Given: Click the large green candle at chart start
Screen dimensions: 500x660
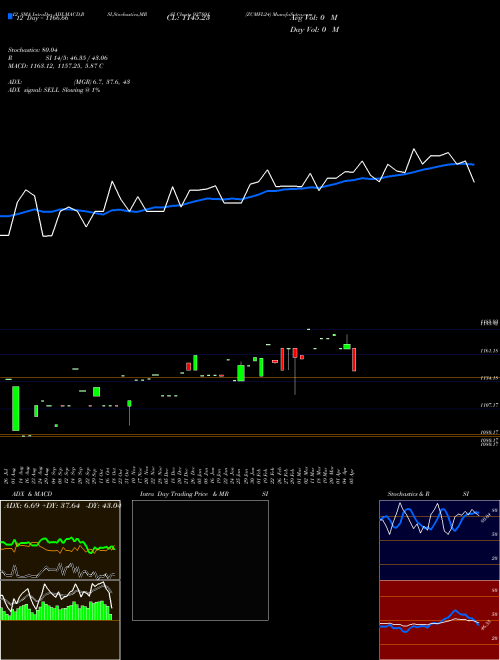Looking at the screenshot, I should [16, 408].
